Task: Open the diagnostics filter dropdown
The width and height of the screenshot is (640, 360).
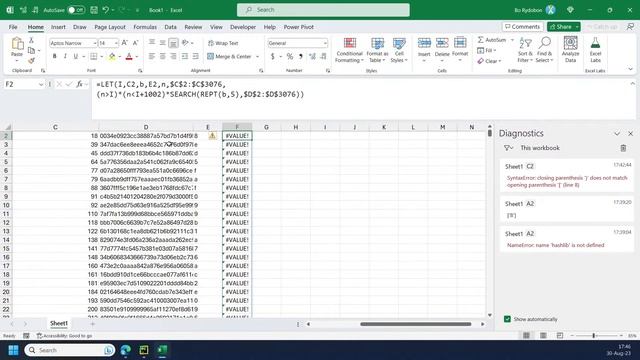Action: [508, 148]
